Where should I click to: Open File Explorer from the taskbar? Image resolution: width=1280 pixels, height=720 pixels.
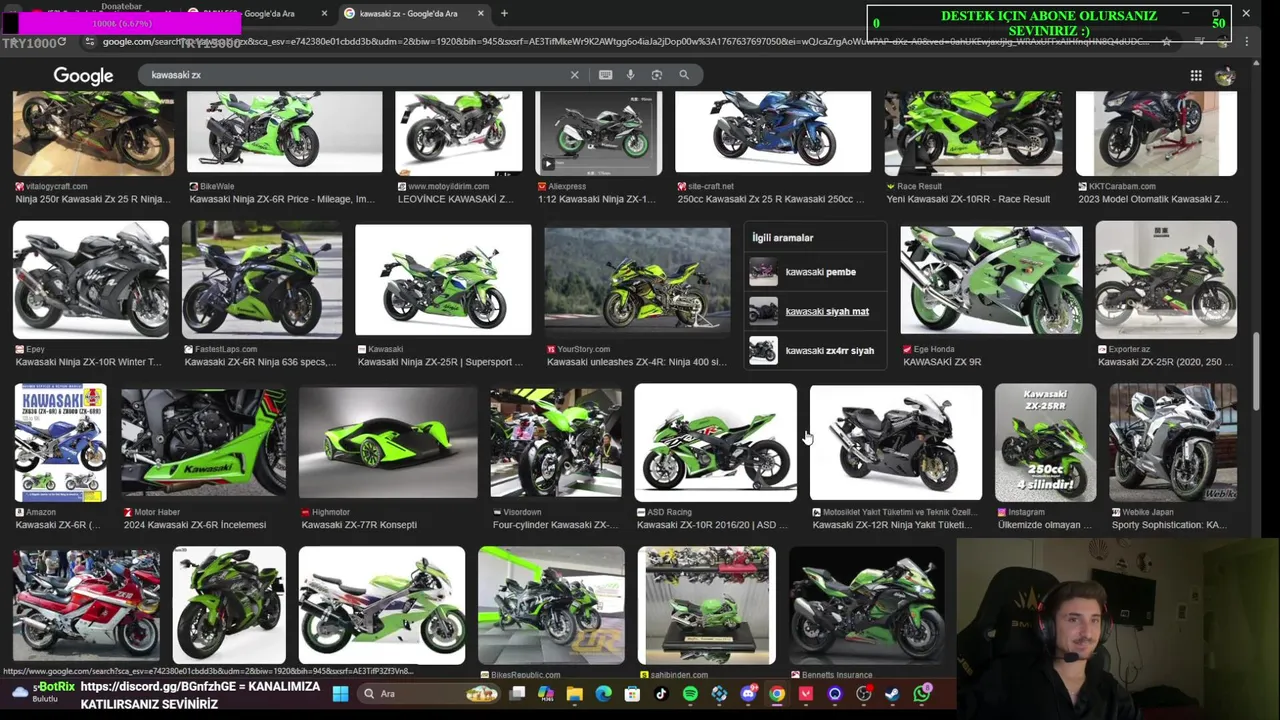point(575,694)
